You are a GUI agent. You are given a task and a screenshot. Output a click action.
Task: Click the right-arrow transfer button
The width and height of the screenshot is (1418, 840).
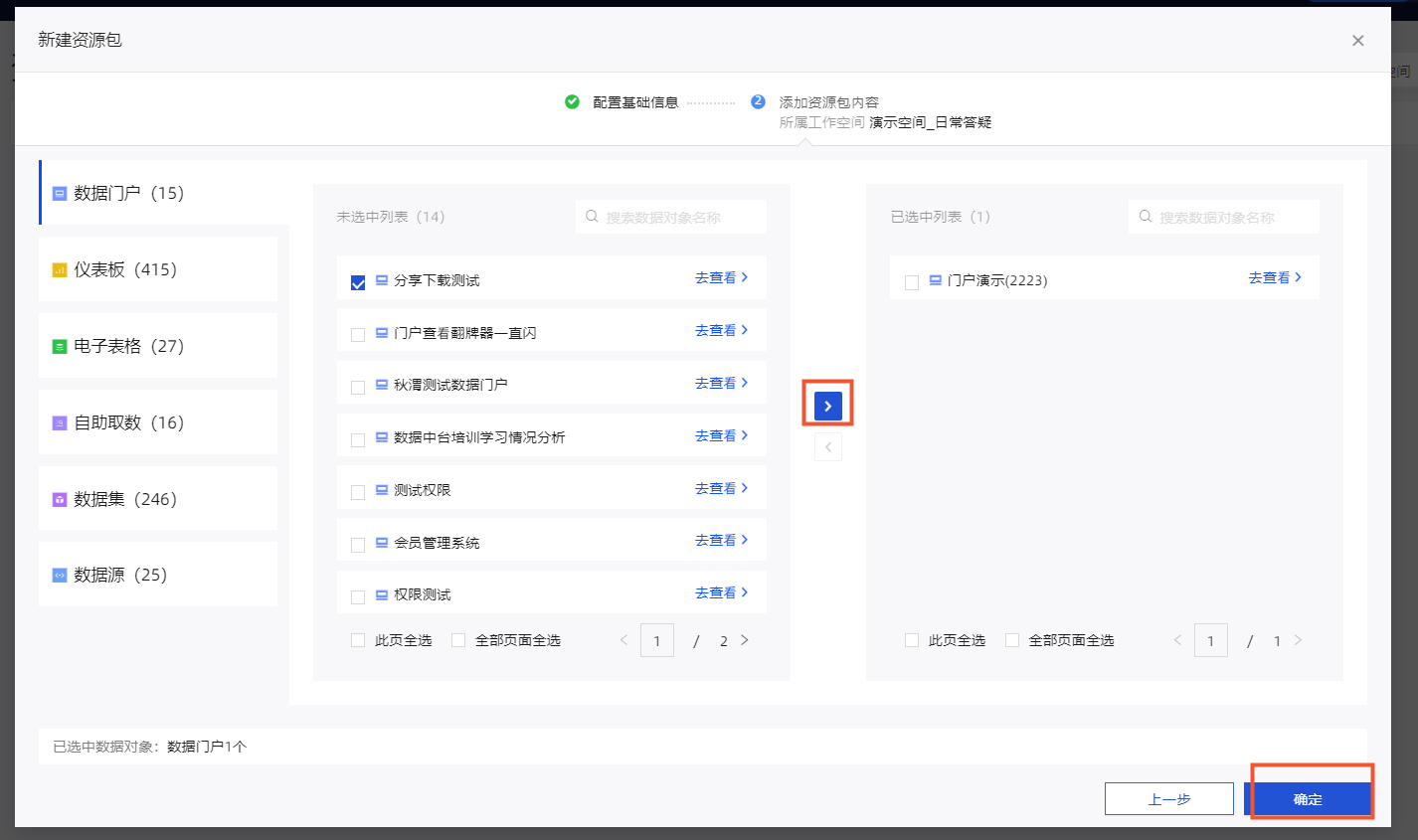pos(827,406)
